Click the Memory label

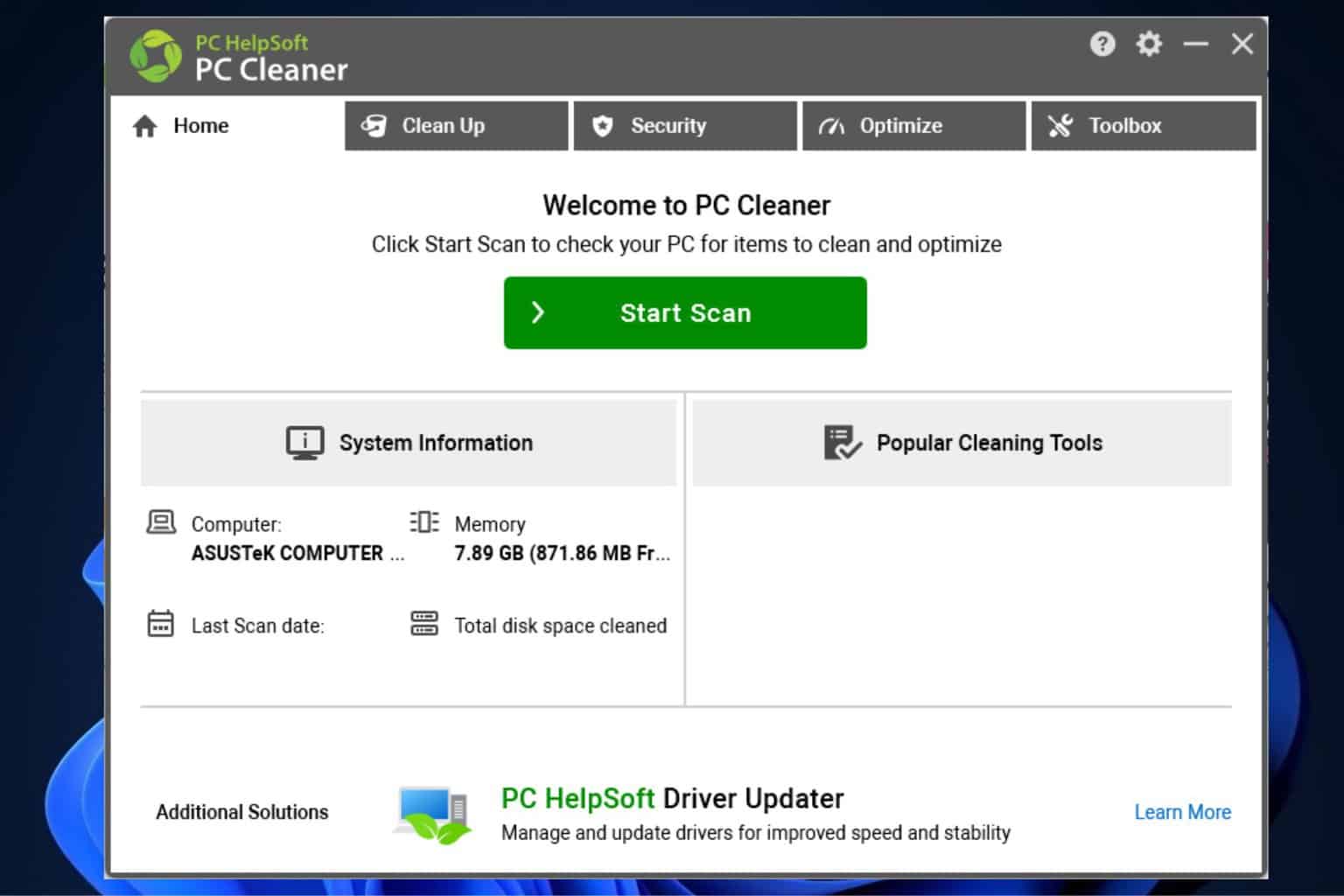tap(490, 524)
